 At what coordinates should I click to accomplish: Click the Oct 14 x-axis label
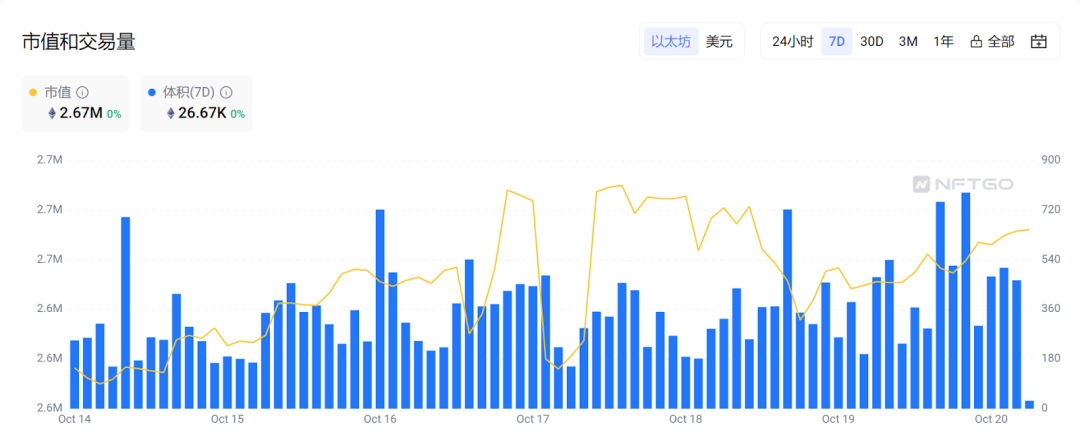click(x=74, y=419)
